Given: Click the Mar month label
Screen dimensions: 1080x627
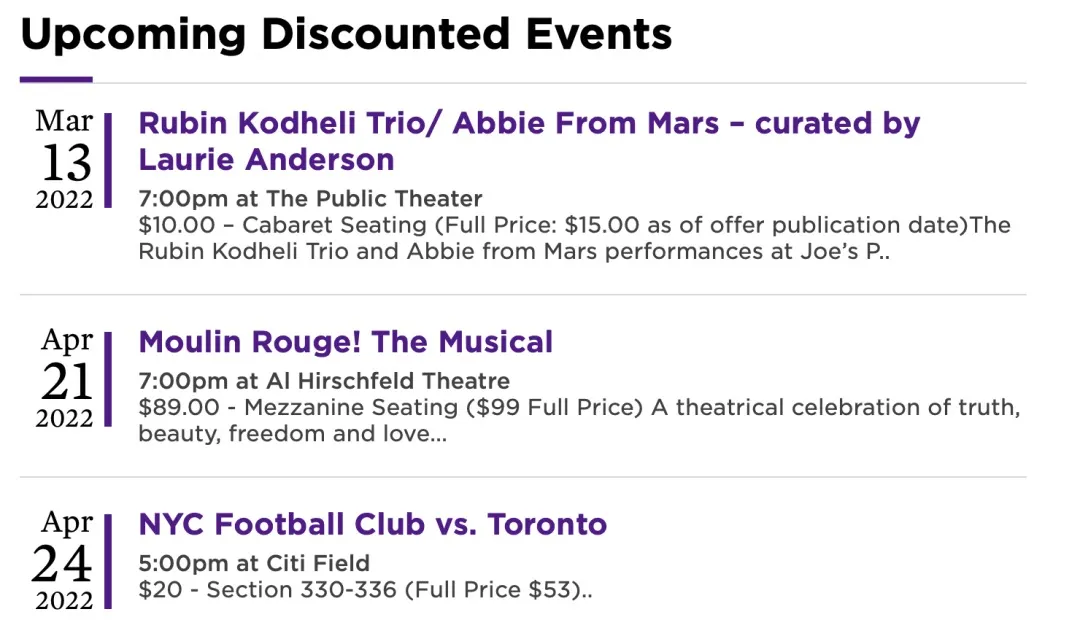Looking at the screenshot, I should 64,121.
